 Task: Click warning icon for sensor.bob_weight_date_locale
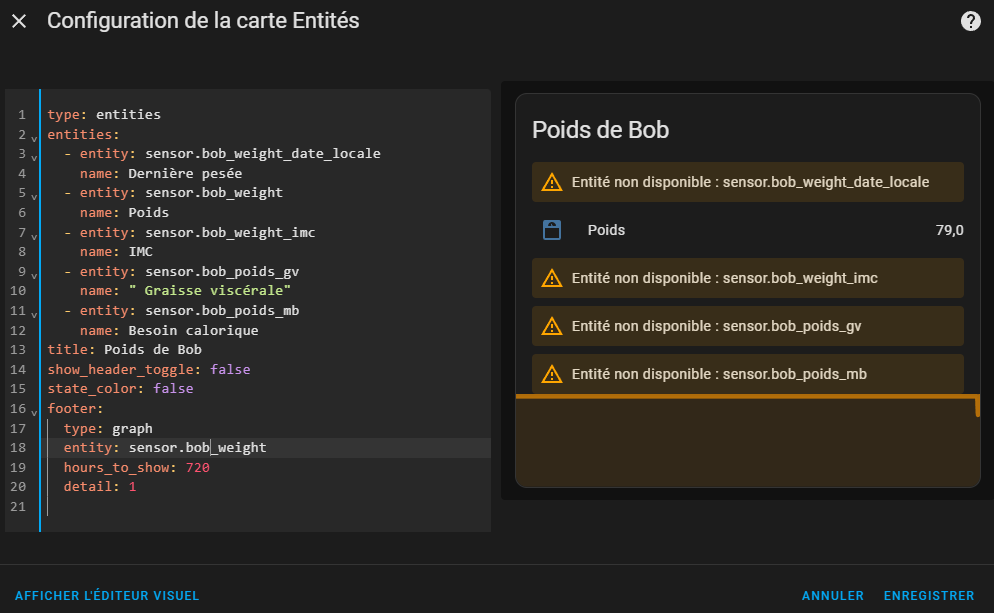(552, 182)
